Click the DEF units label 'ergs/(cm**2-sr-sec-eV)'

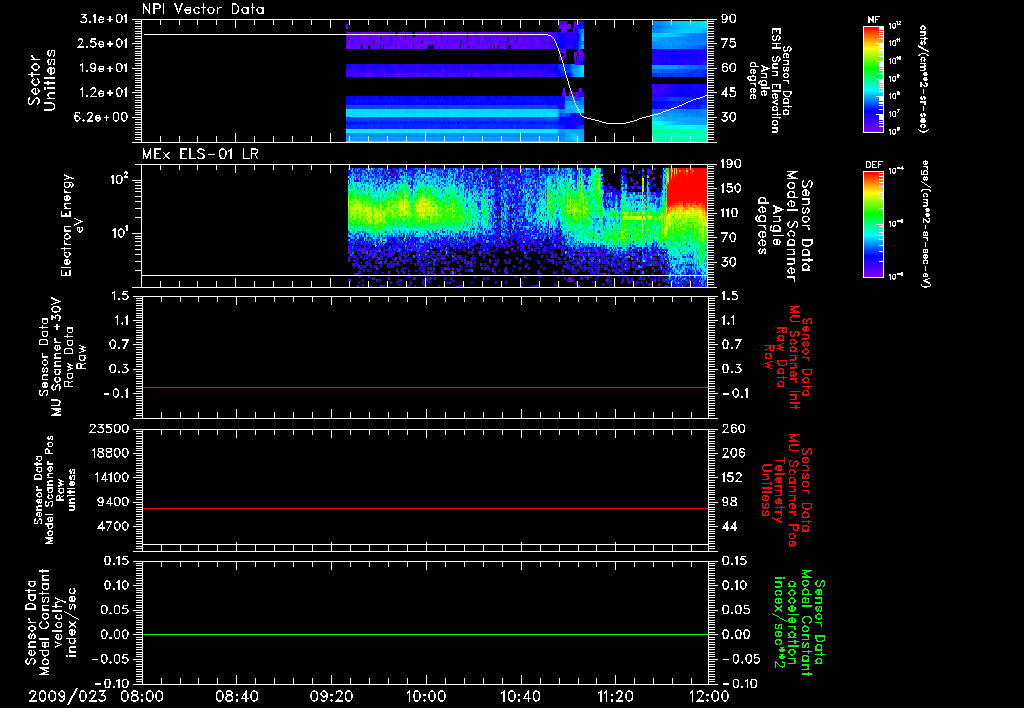click(x=925, y=225)
